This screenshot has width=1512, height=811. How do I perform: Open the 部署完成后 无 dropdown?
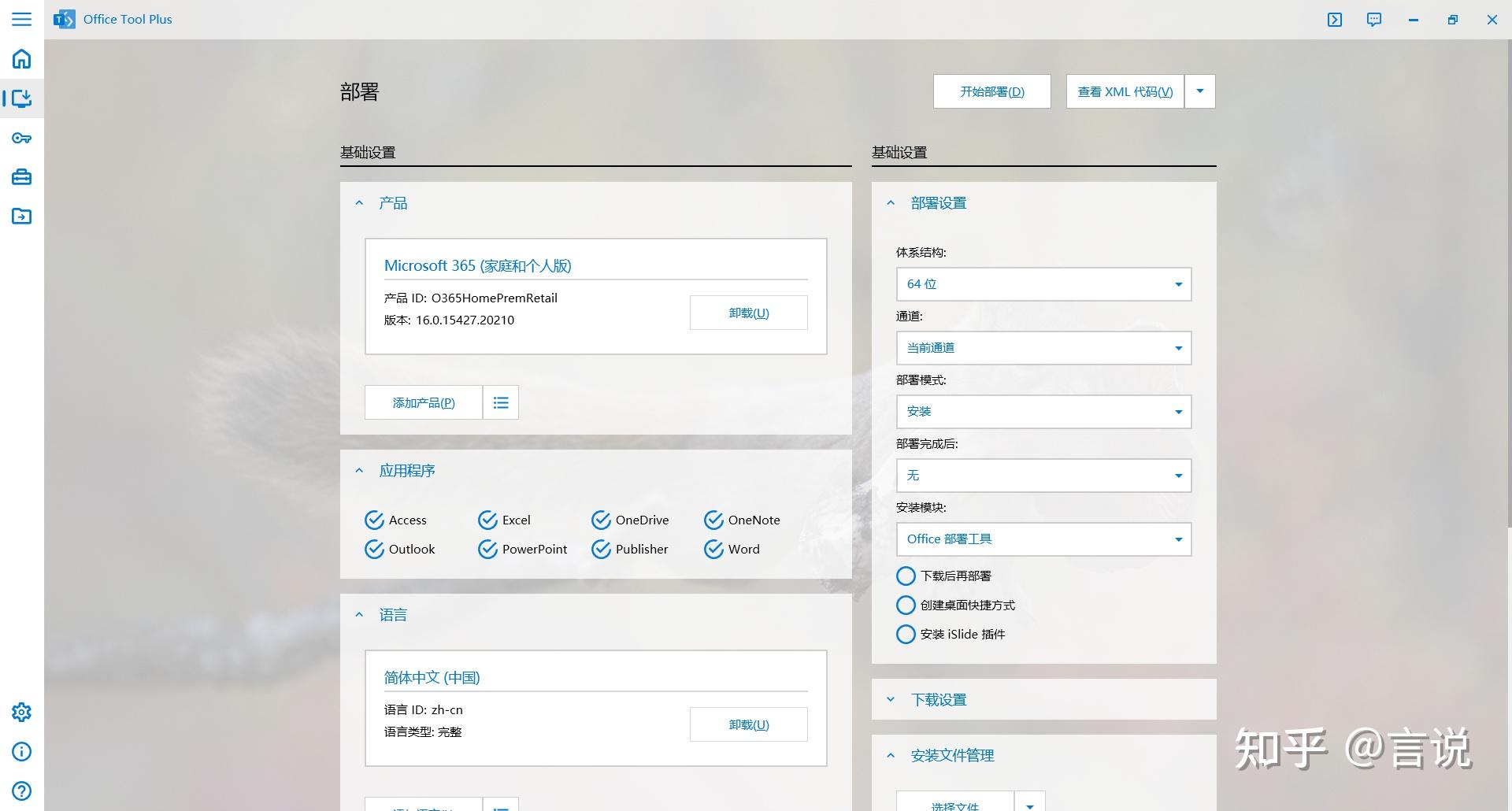point(1043,476)
